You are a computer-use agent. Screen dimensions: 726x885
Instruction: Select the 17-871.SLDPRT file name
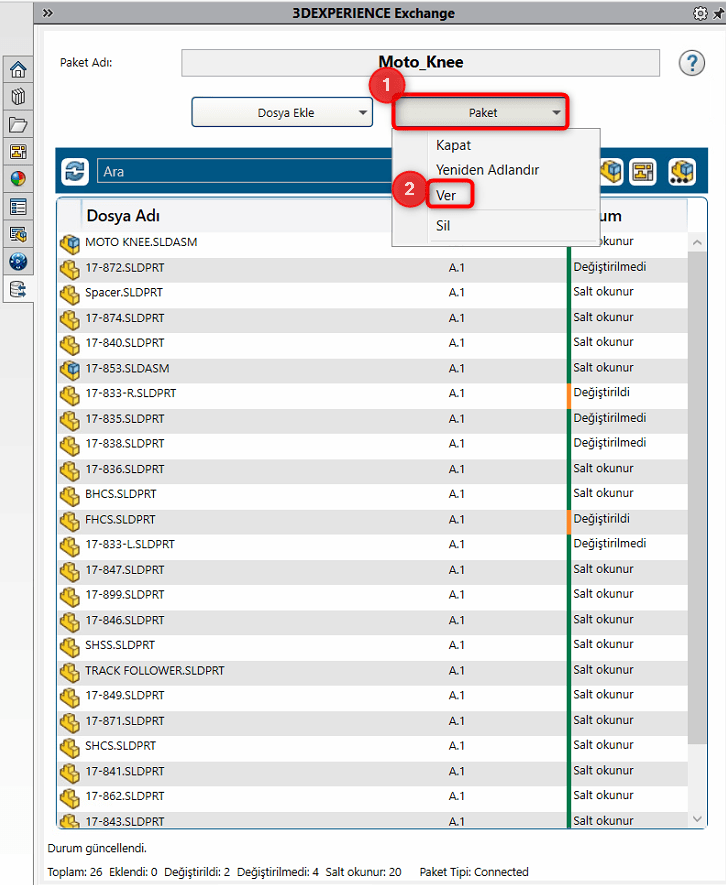(x=125, y=721)
